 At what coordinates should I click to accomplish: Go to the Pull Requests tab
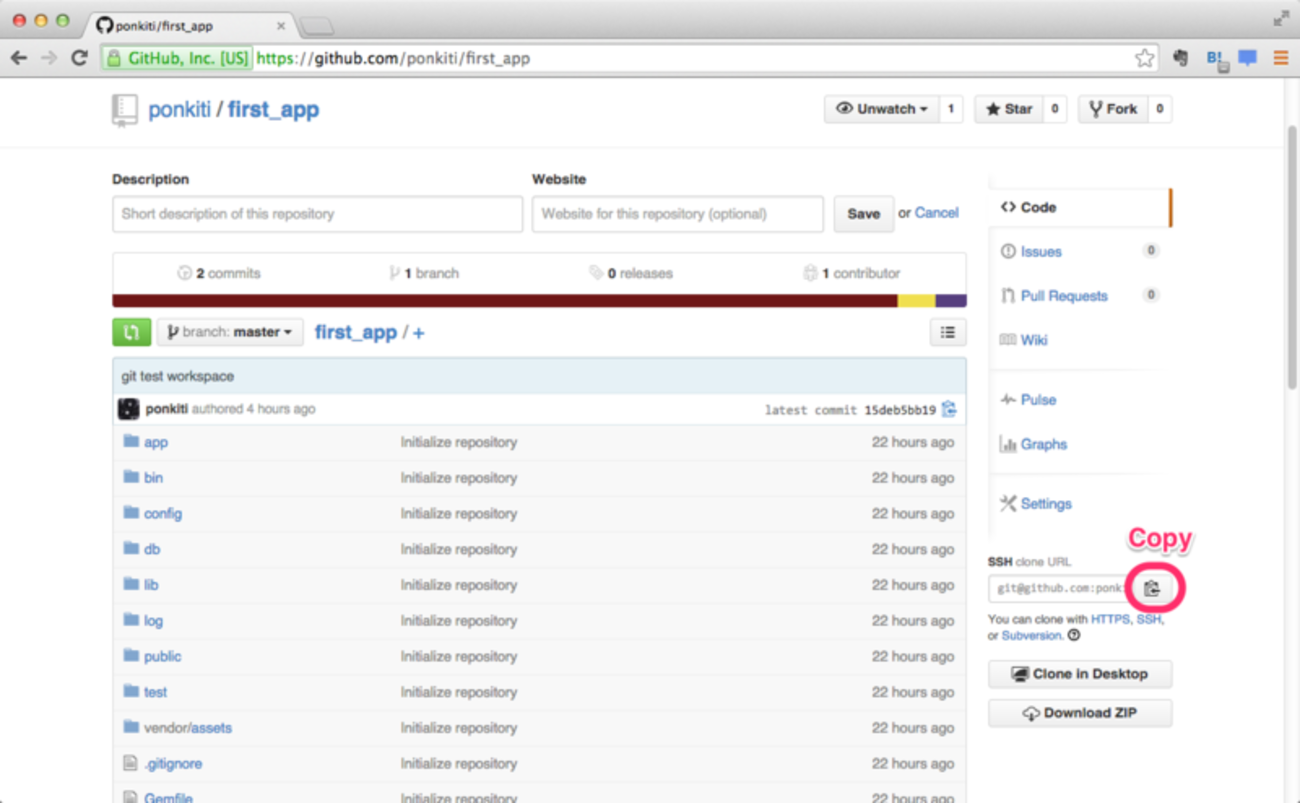(1063, 296)
